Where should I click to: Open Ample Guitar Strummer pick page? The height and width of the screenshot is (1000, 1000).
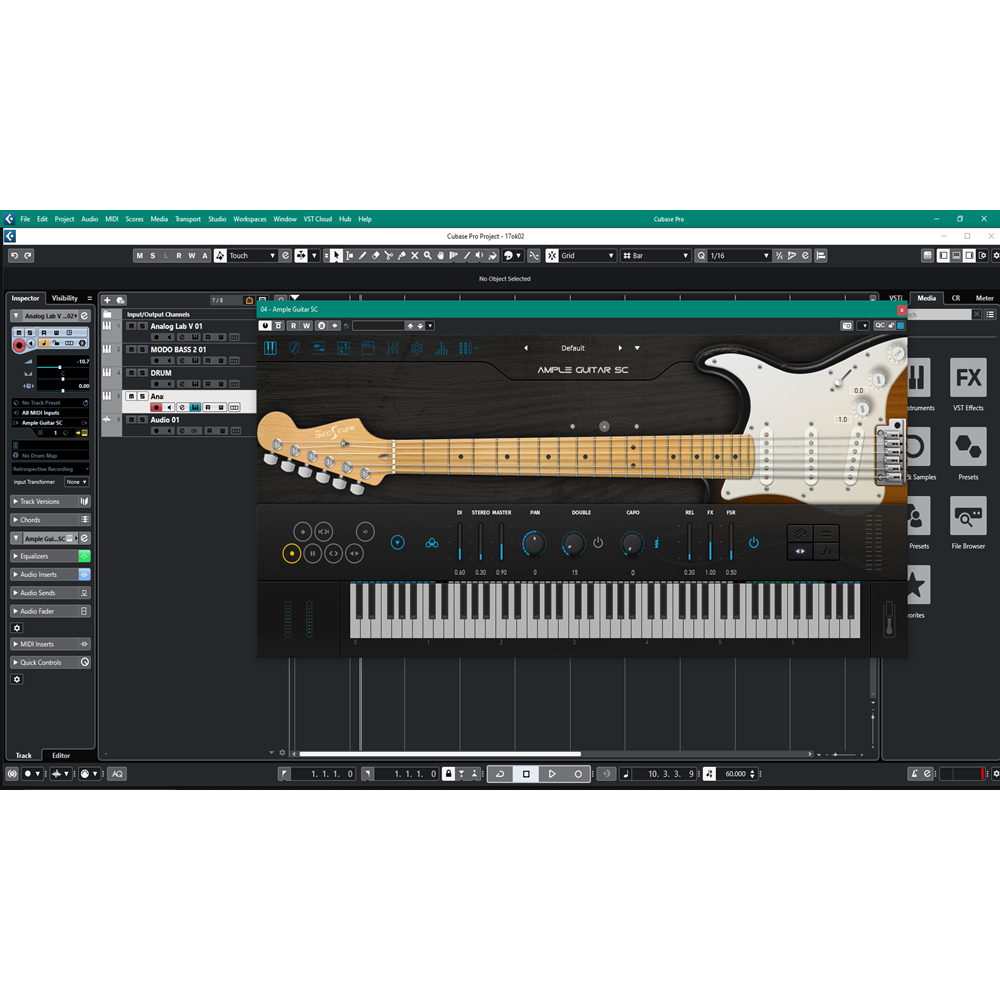[294, 348]
